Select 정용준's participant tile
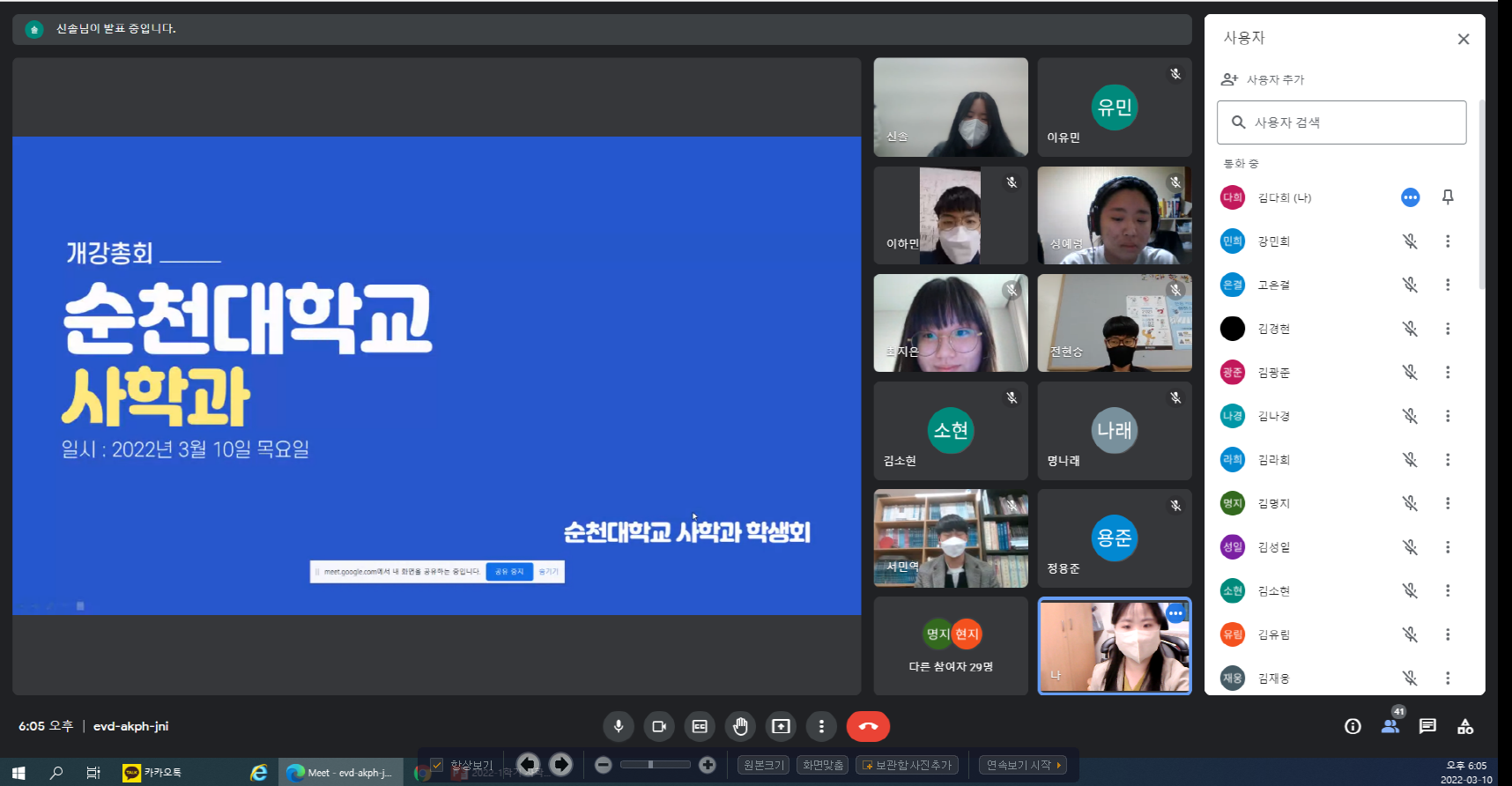Screen dimensions: 1512x786 1115,538
